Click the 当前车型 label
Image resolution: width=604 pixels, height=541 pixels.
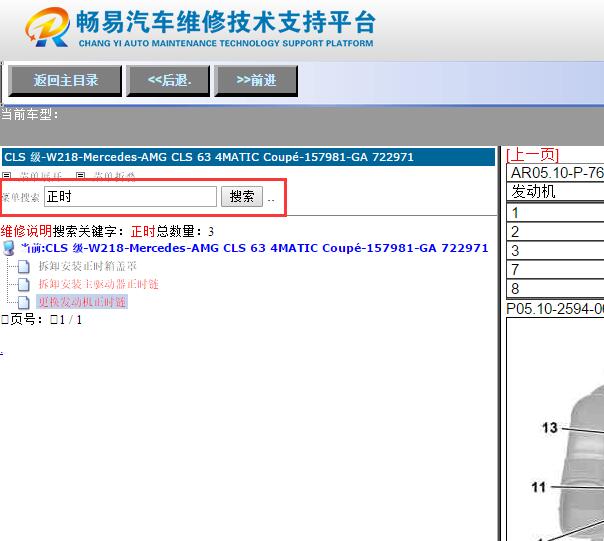pos(29,114)
